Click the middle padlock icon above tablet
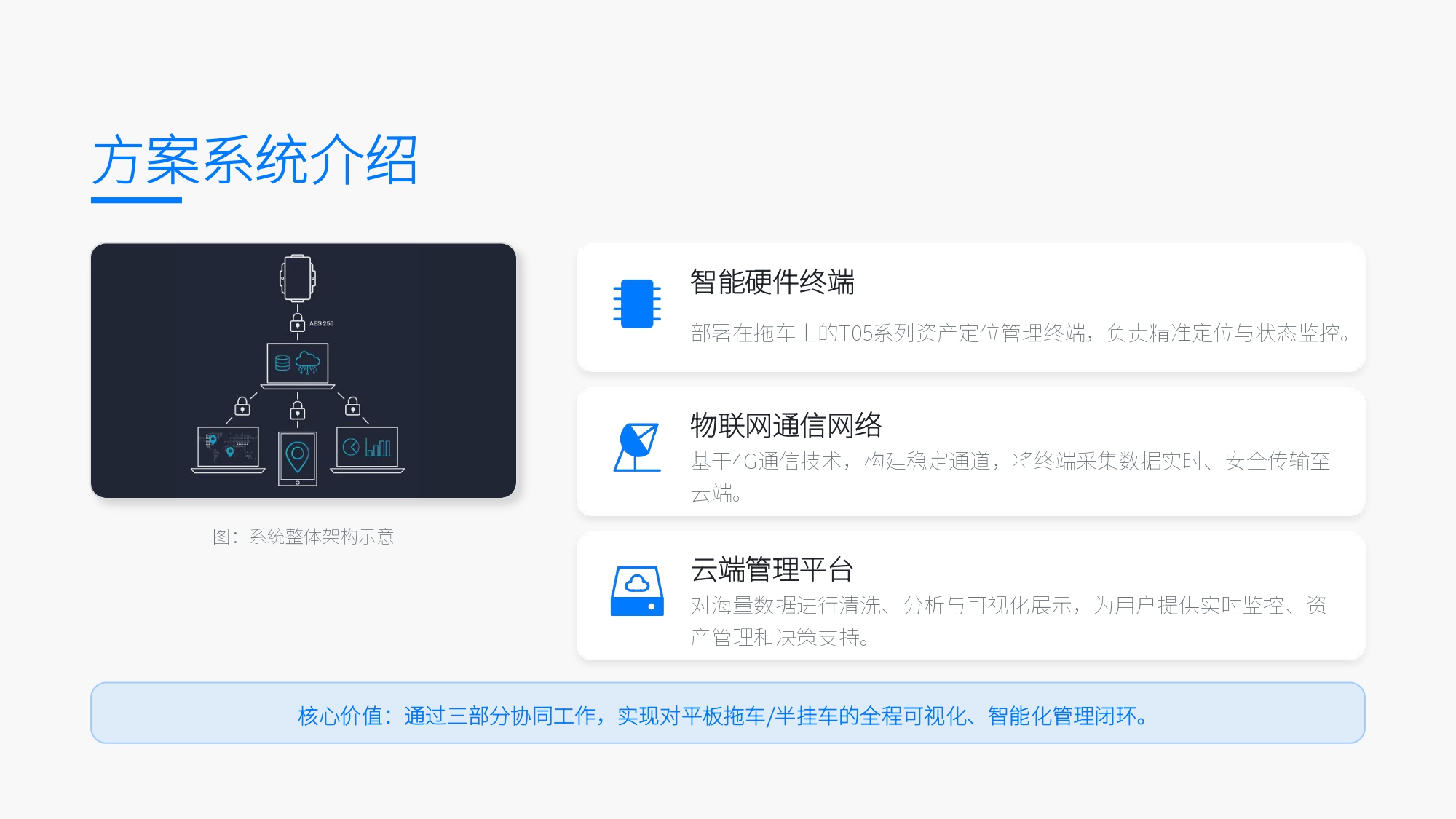Screen dimensions: 1456x819 point(297,409)
